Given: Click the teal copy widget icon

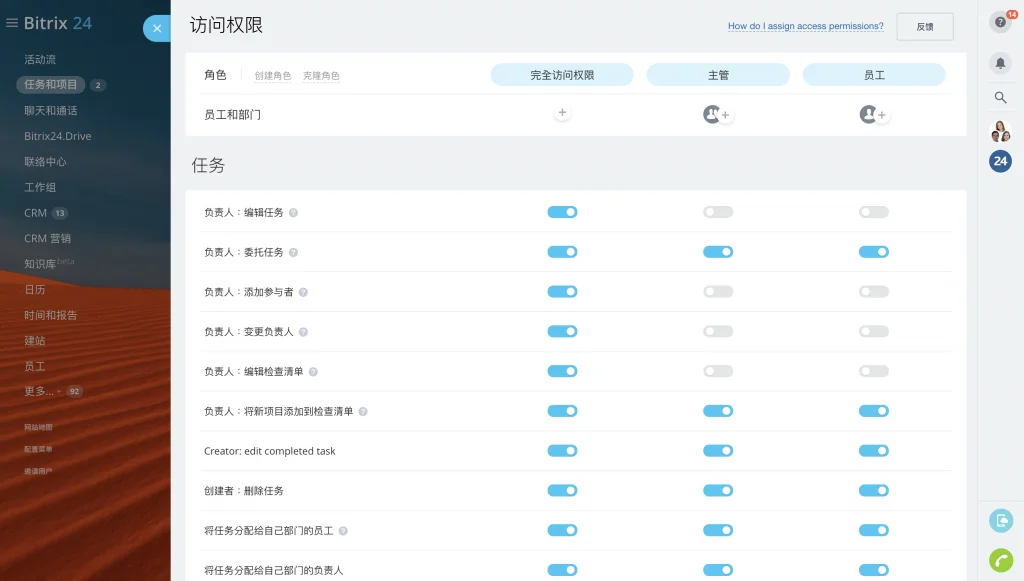Looking at the screenshot, I should 1001,520.
